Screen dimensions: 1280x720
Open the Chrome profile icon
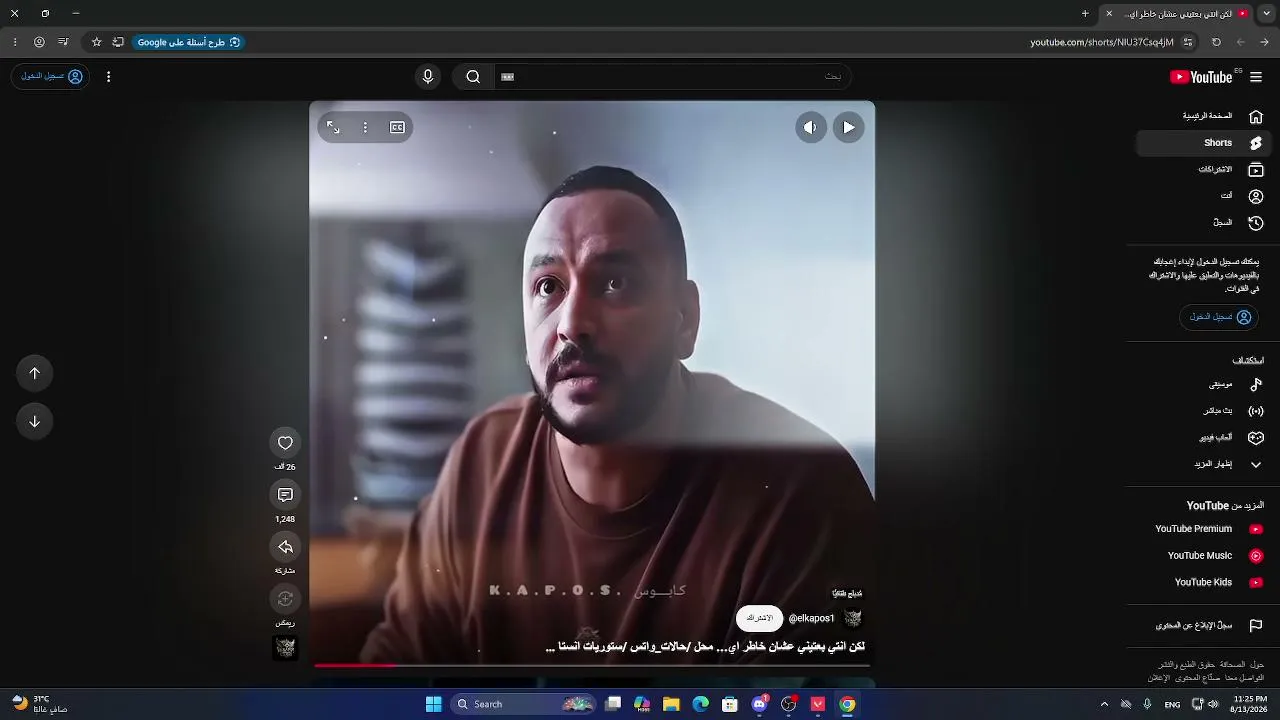coord(39,42)
